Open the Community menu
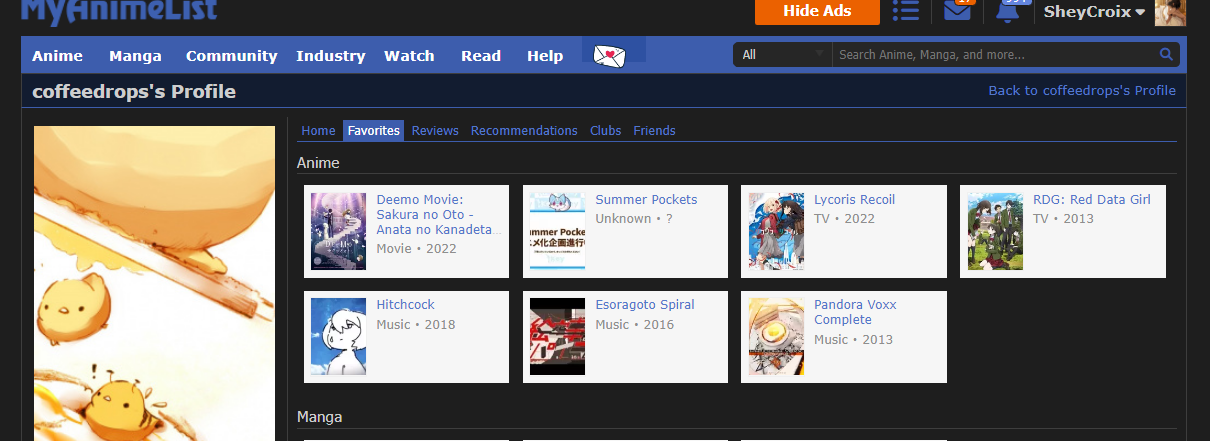This screenshot has width=1210, height=441. click(x=231, y=56)
